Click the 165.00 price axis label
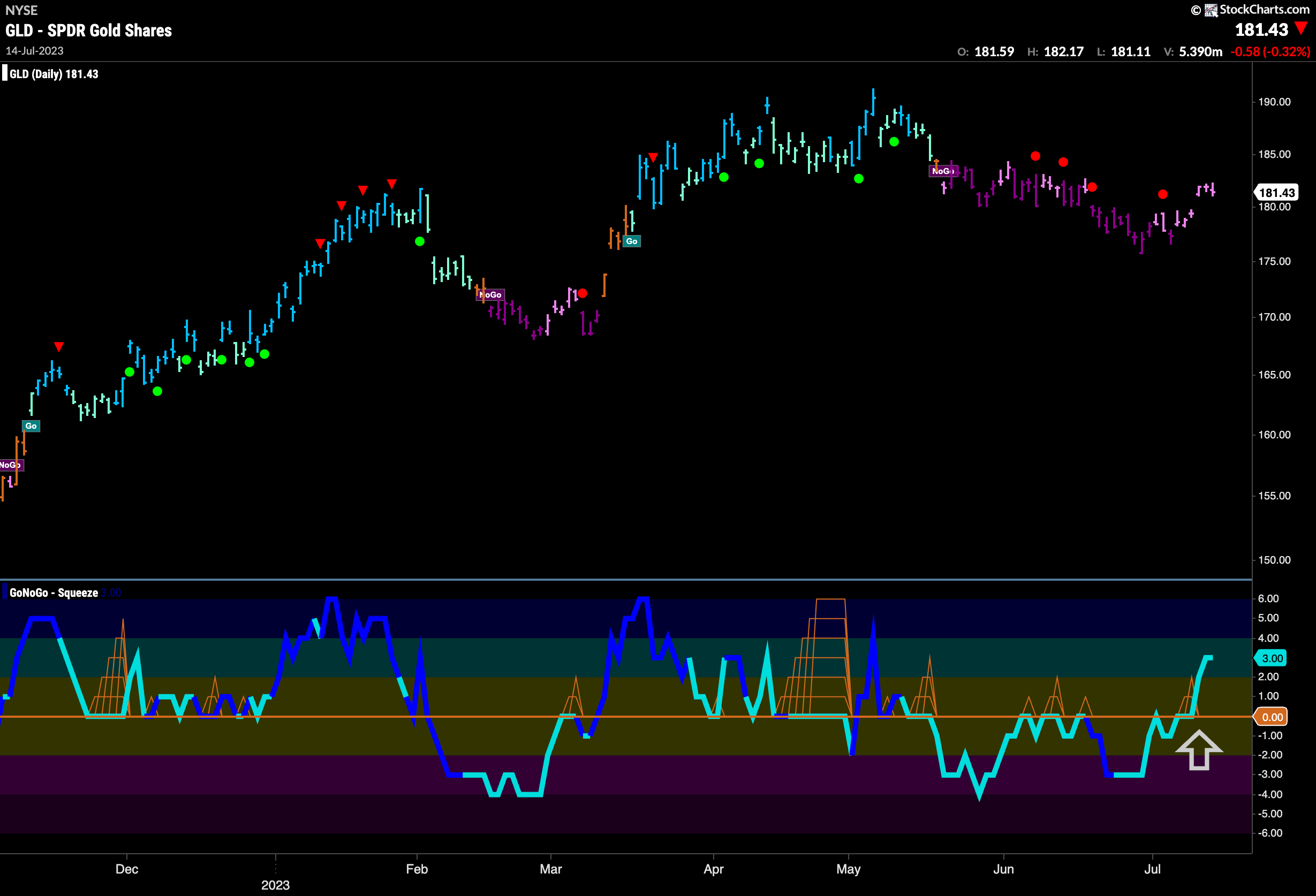The width and height of the screenshot is (1316, 896). (x=1275, y=375)
